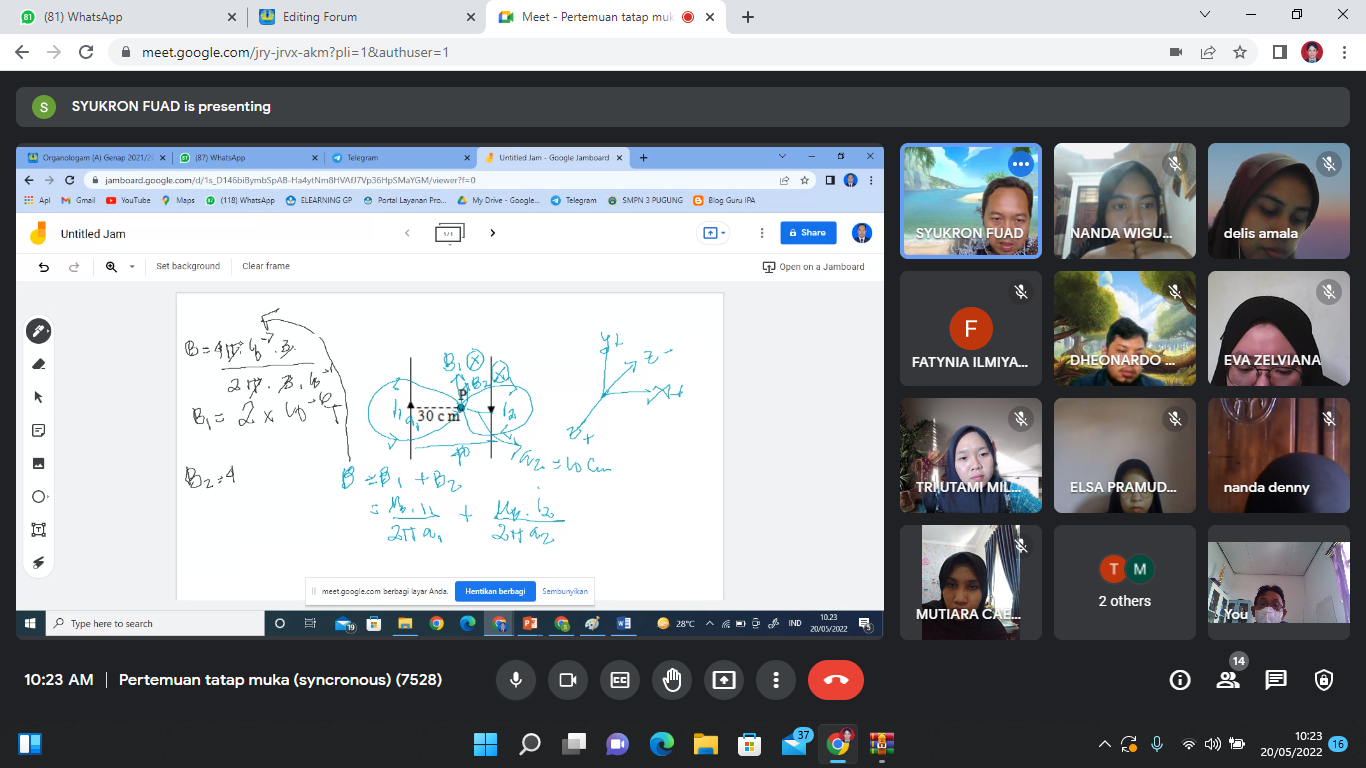The height and width of the screenshot is (768, 1366).
Task: Toggle the microphone in Meet controls
Action: (x=516, y=680)
